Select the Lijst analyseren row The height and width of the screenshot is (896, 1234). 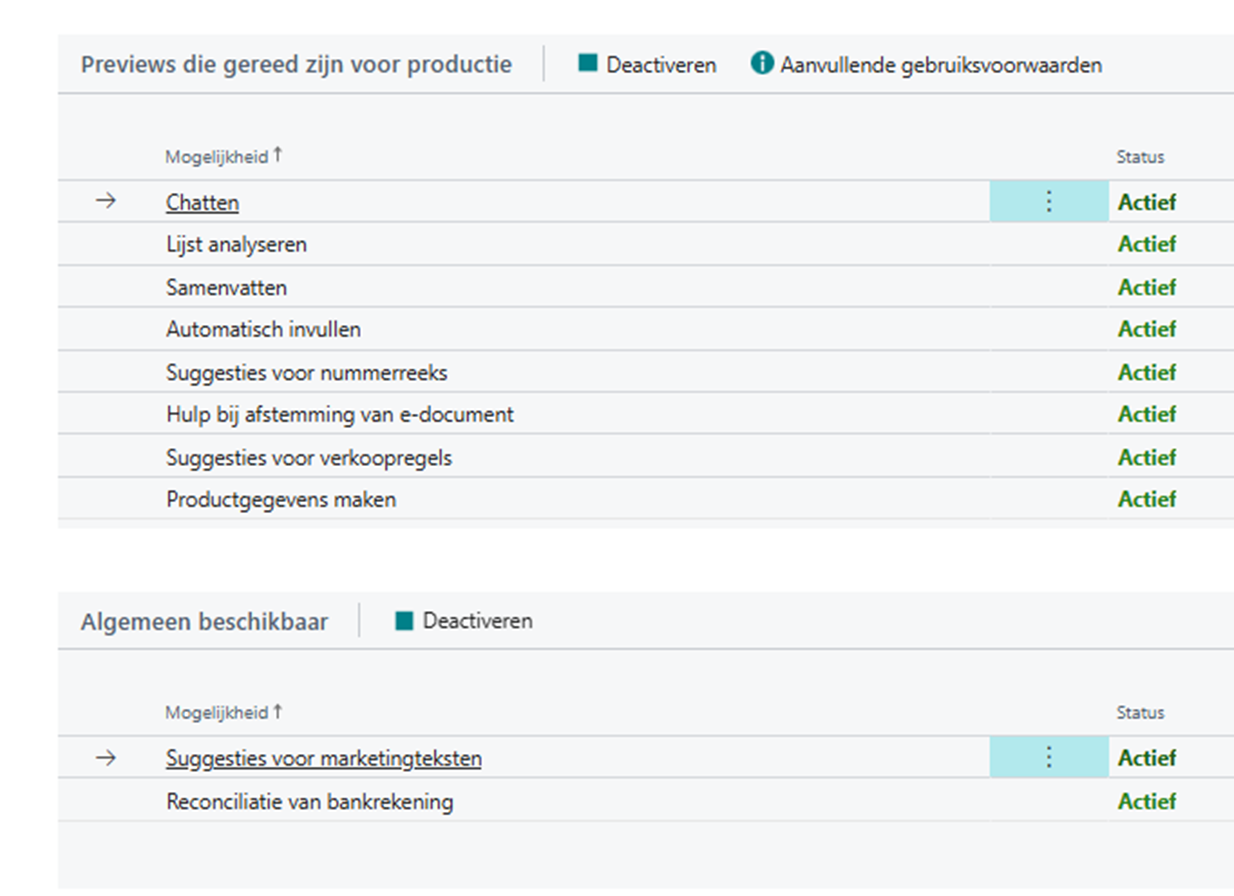click(x=236, y=245)
